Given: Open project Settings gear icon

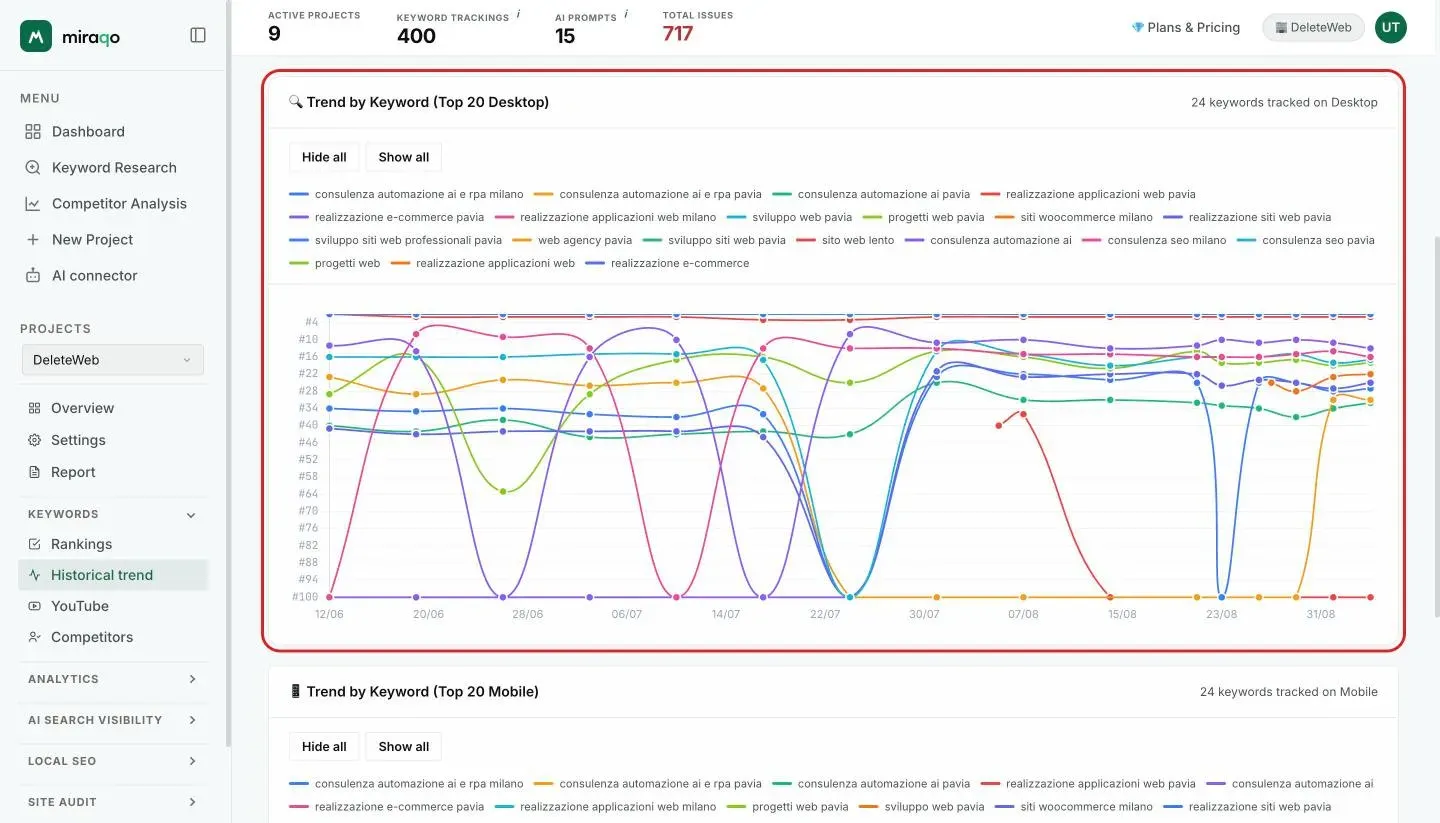Looking at the screenshot, I should (x=34, y=440).
